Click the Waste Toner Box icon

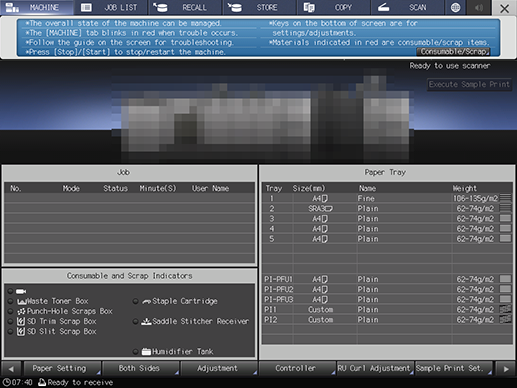(22, 302)
